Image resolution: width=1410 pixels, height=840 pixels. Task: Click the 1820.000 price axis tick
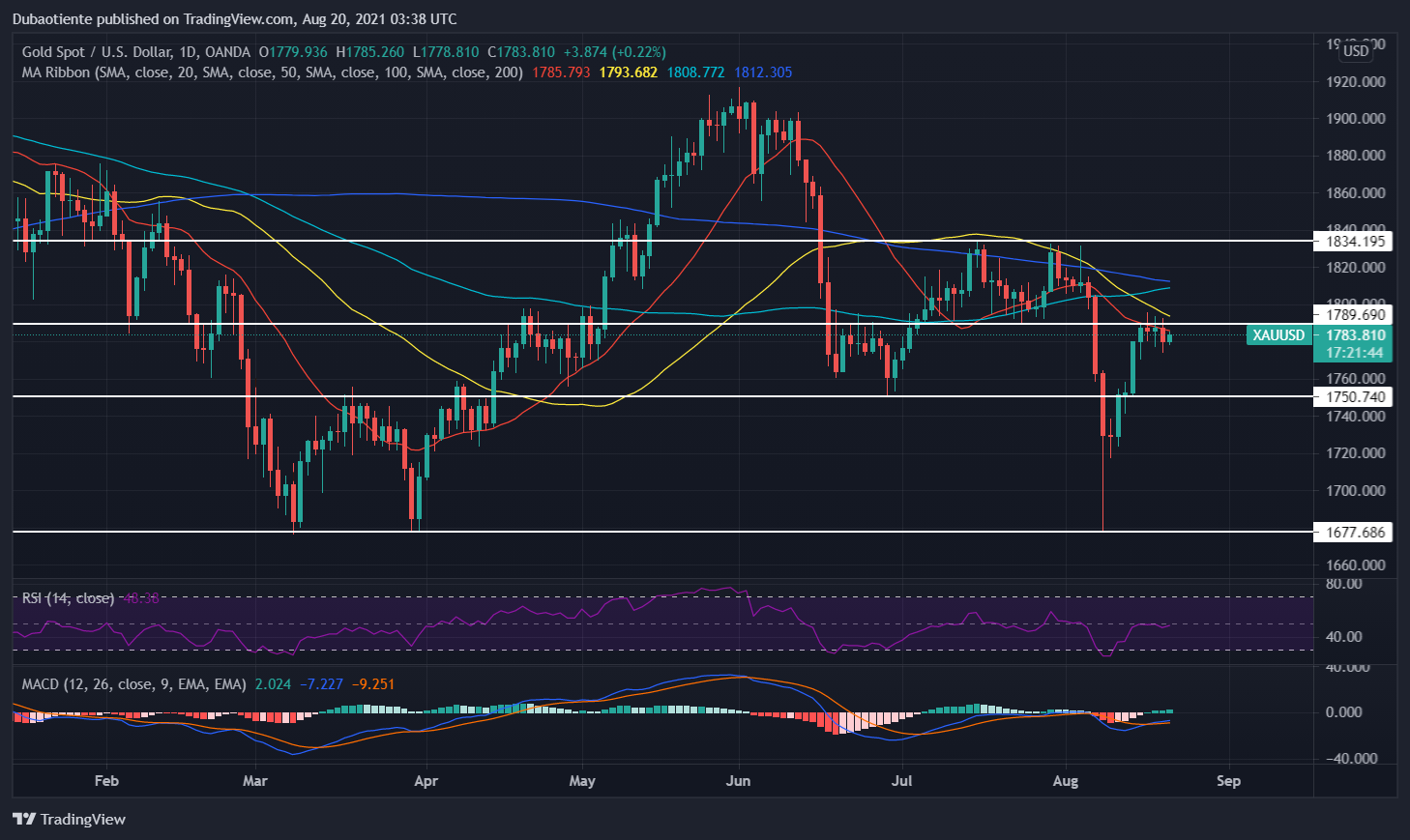1355,268
